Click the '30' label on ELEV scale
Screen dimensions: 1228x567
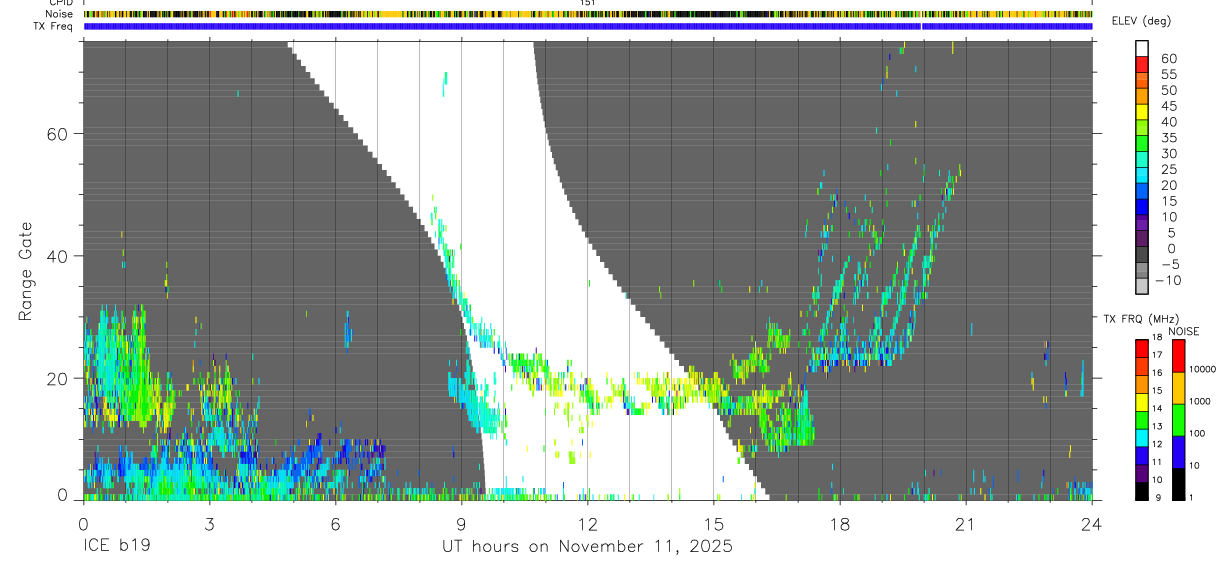[x=1168, y=153]
